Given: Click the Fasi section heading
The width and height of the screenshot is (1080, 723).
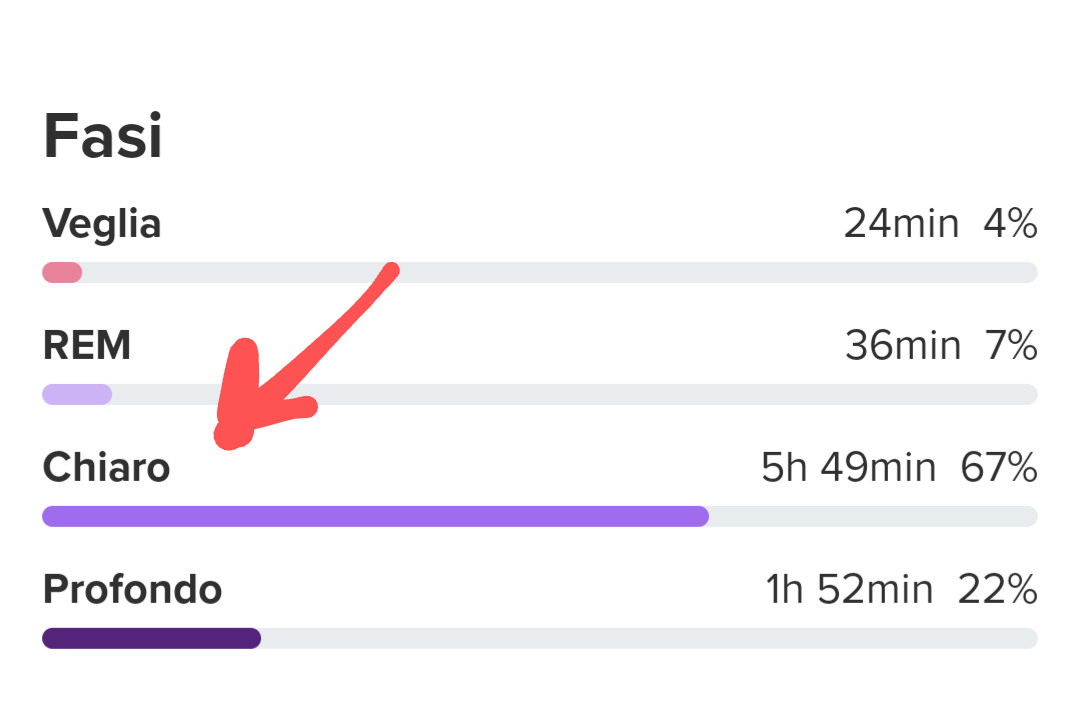Looking at the screenshot, I should [103, 136].
